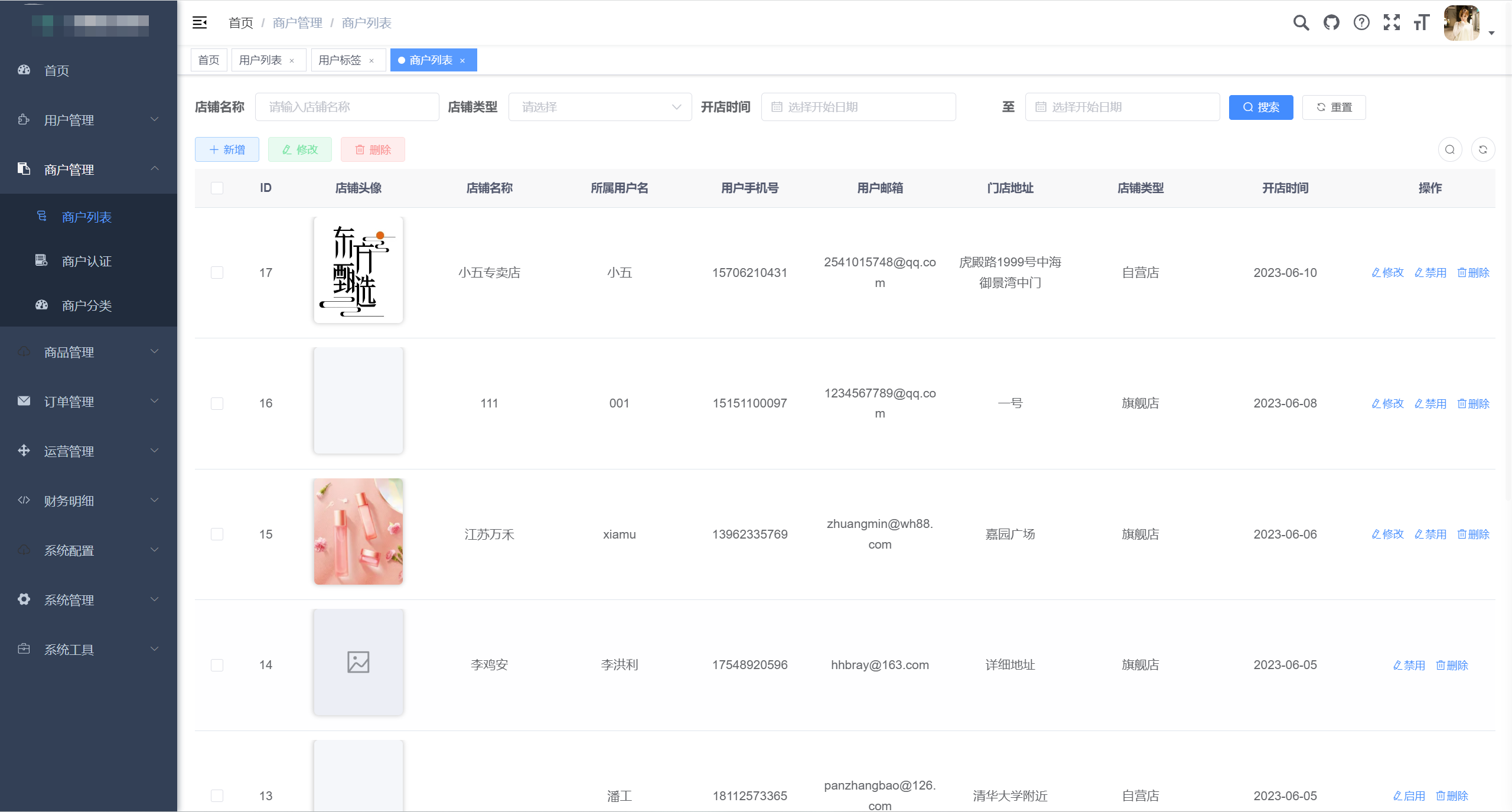Click the 重置 button
Viewport: 1512px width, 812px height.
(1334, 107)
